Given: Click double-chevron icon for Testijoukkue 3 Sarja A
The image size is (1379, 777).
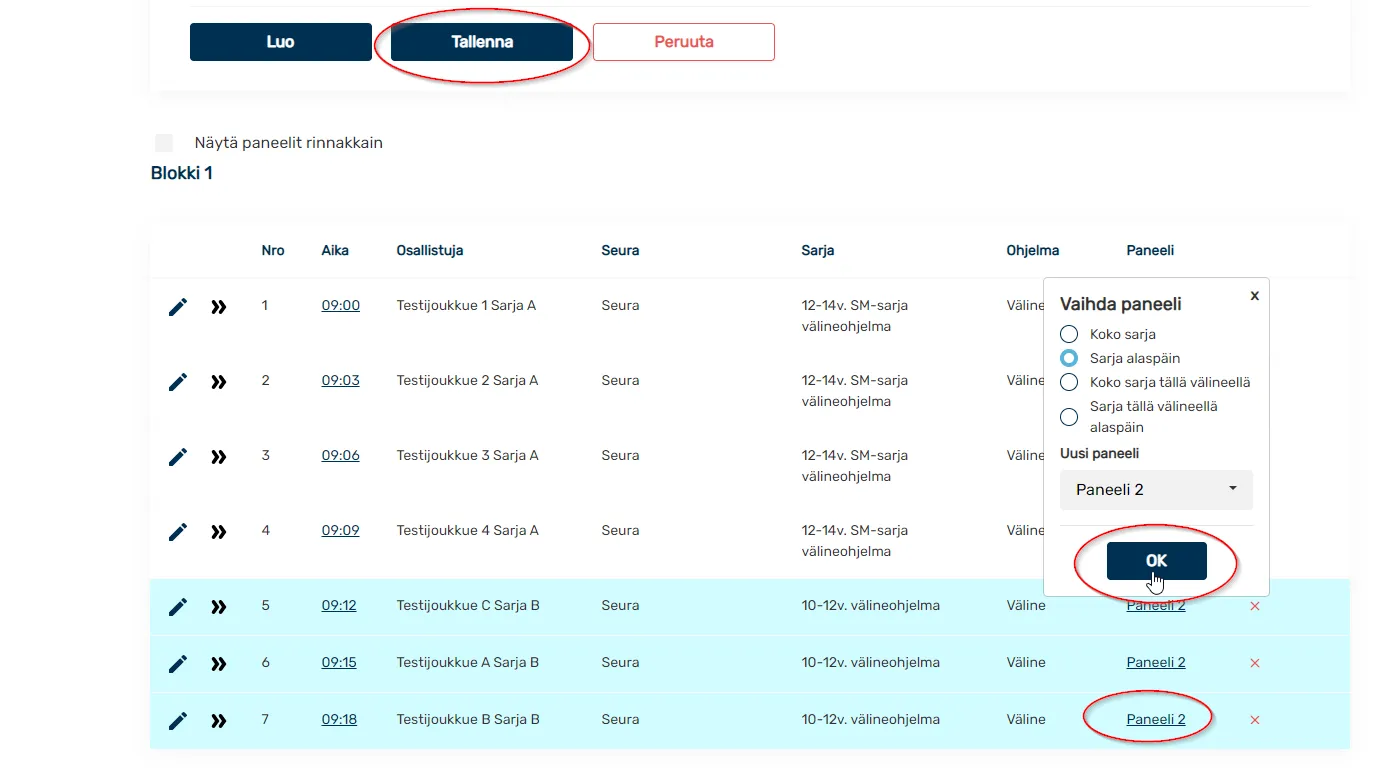Looking at the screenshot, I should (x=219, y=457).
